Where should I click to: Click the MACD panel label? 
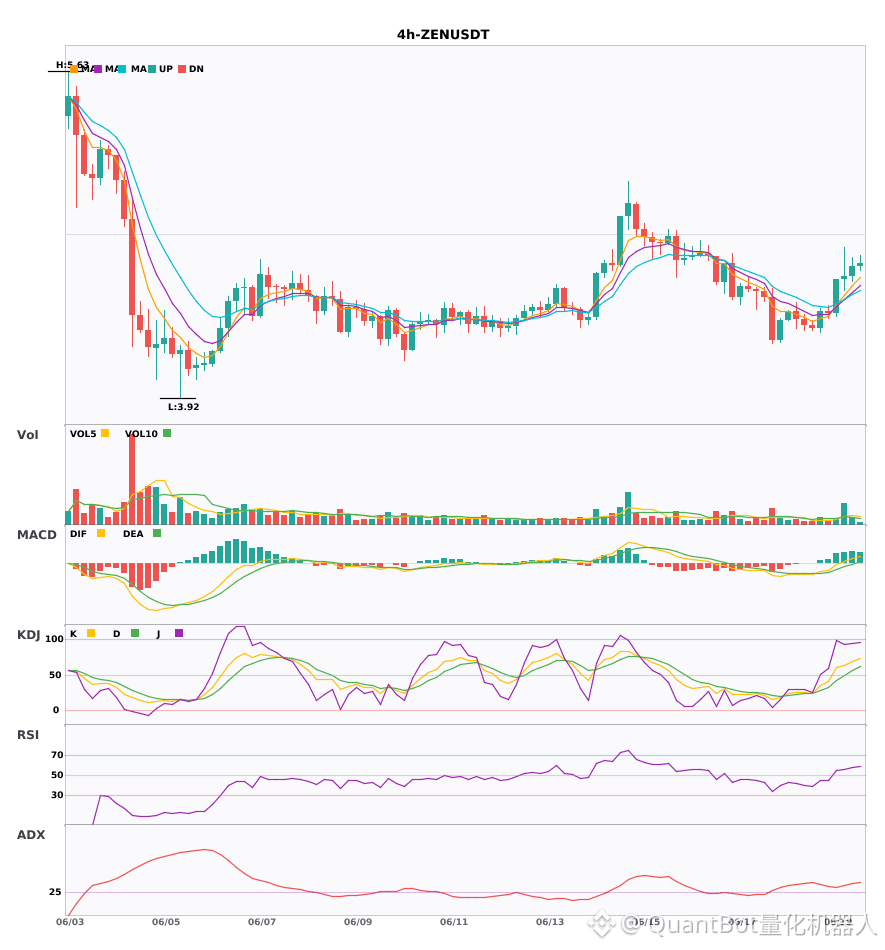tap(36, 535)
